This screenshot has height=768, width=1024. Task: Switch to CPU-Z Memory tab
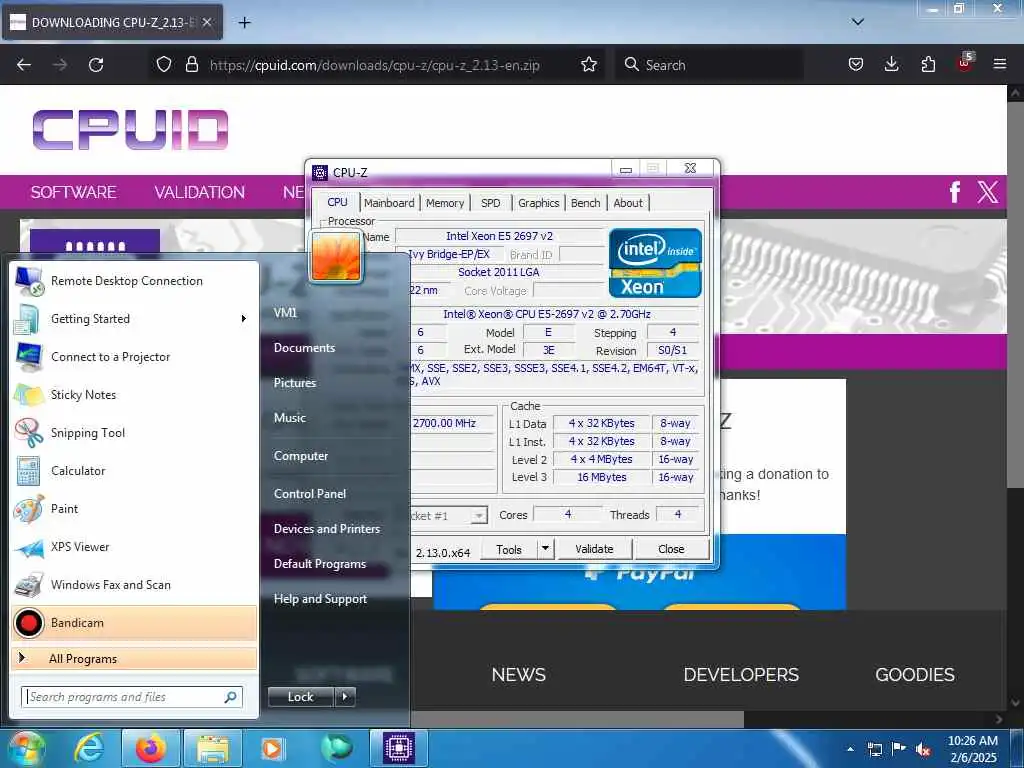click(x=445, y=203)
